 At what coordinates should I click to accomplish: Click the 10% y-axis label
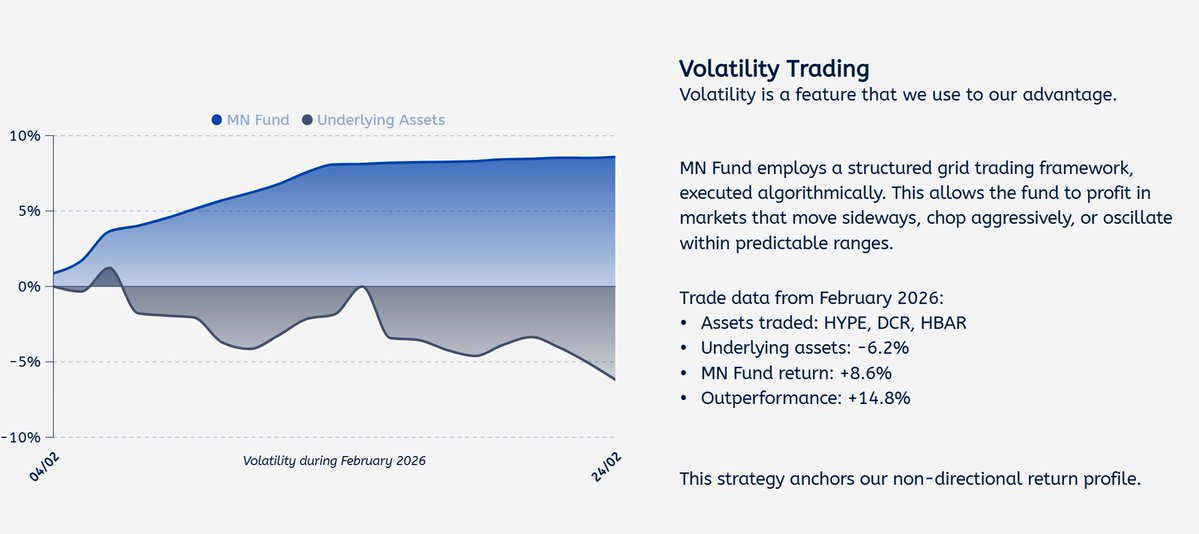pyautogui.click(x=24, y=136)
